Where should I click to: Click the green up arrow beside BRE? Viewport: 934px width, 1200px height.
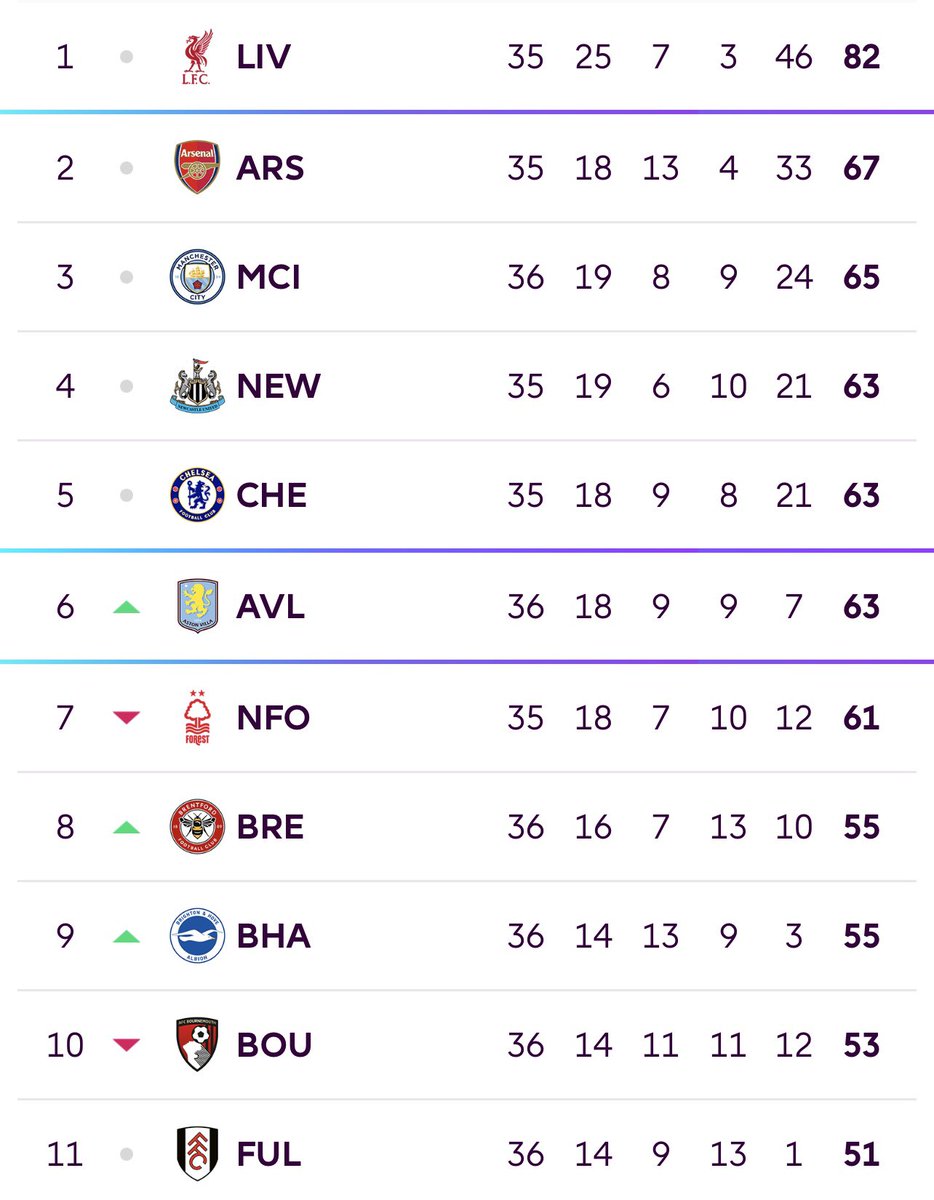[x=126, y=827]
